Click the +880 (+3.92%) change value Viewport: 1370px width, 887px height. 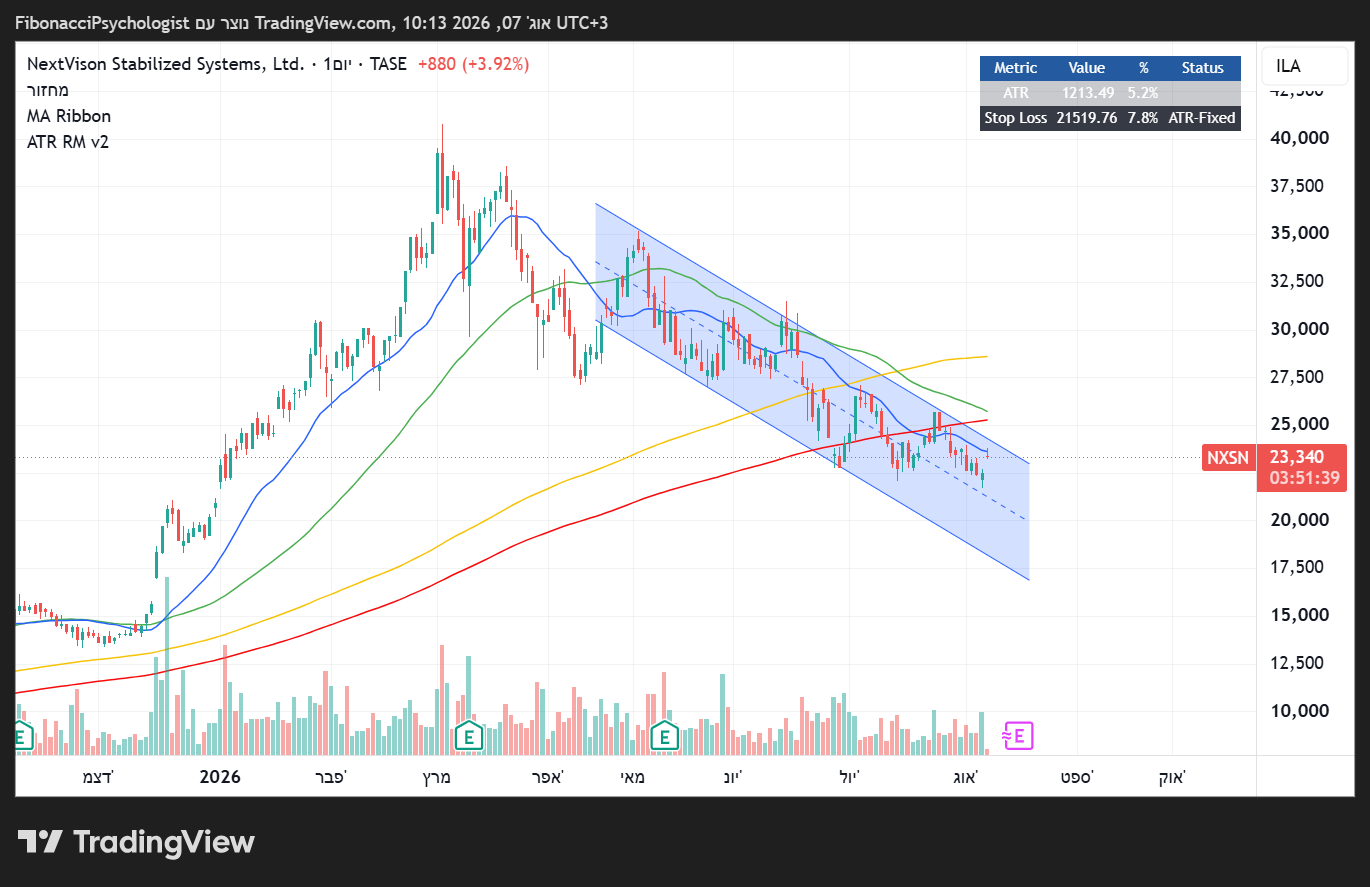473,64
